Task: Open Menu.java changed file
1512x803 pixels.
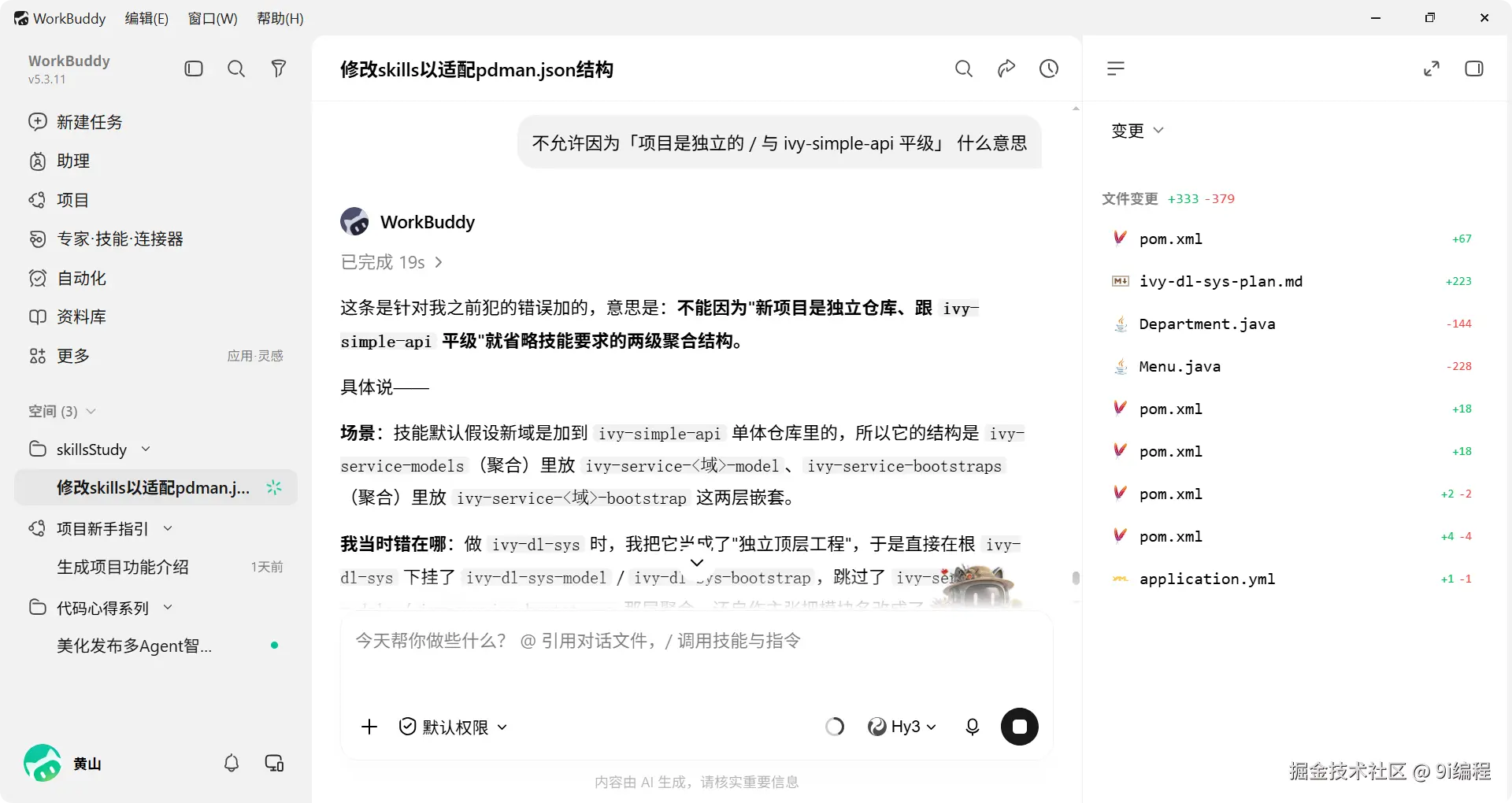Action: point(1291,366)
